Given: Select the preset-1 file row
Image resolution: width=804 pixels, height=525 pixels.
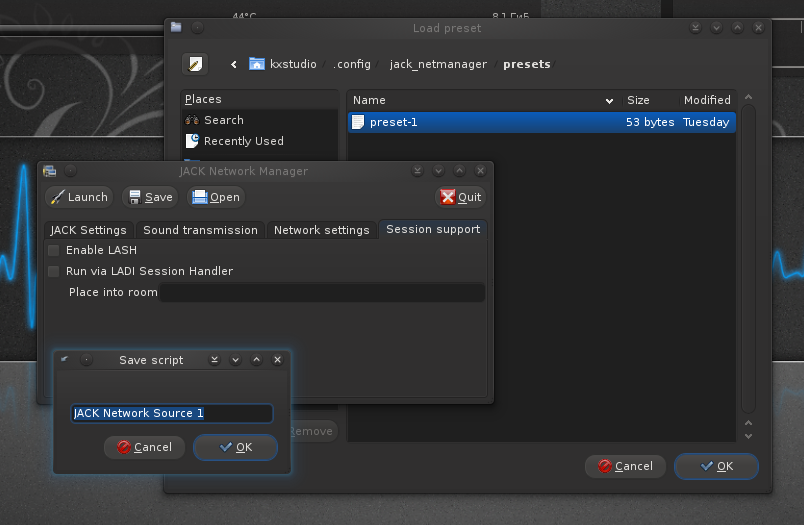Looking at the screenshot, I should [x=541, y=122].
